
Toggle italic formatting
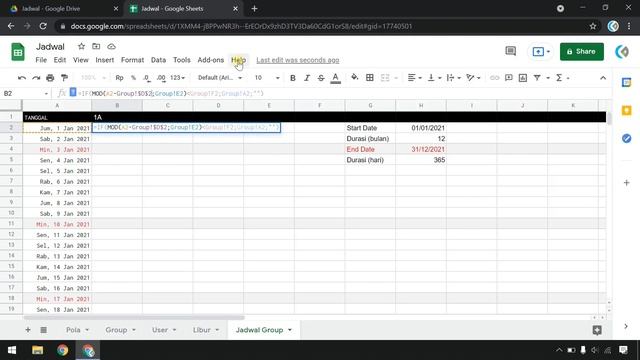(x=307, y=78)
